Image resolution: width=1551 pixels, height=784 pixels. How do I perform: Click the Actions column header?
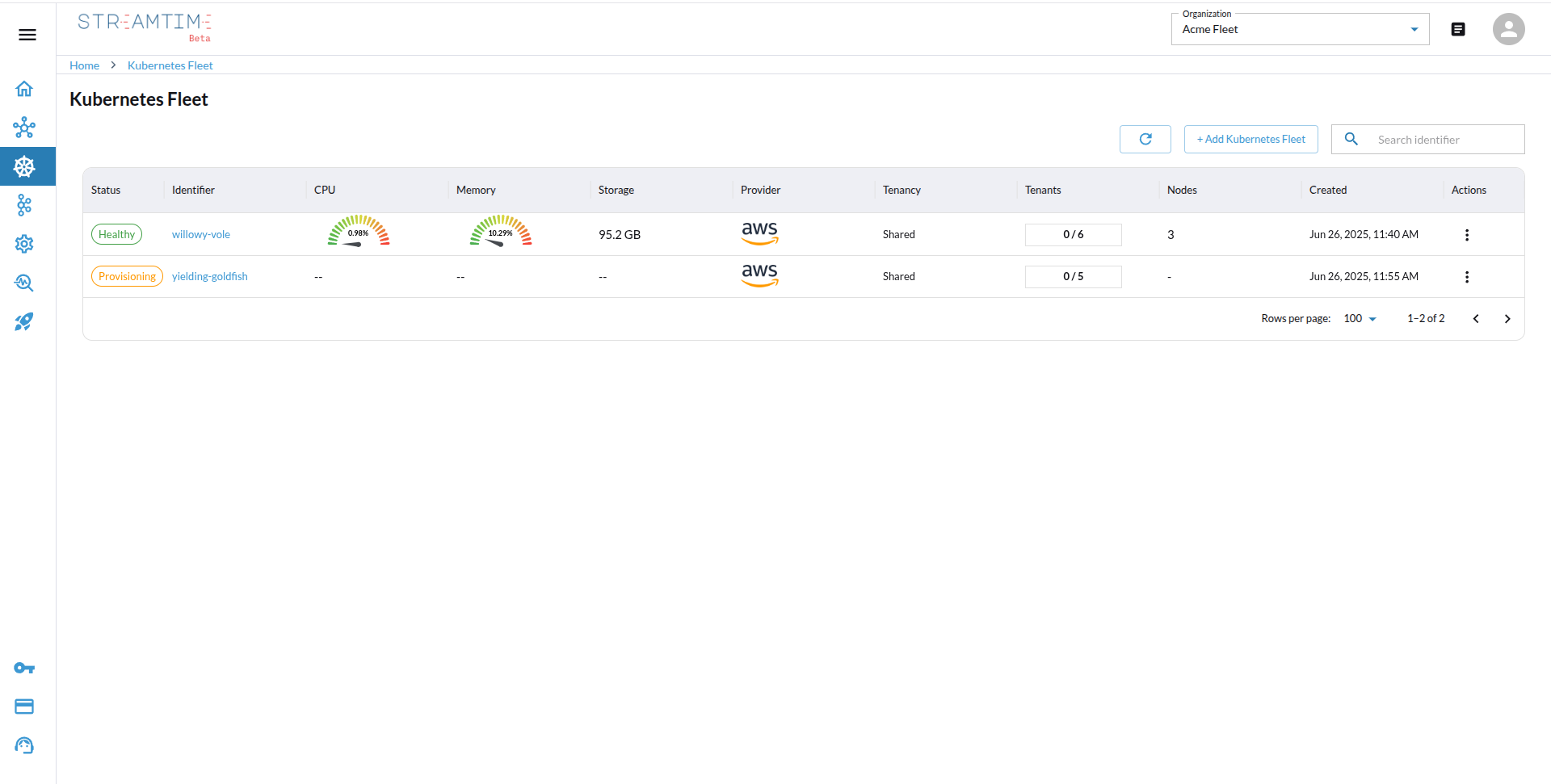(1469, 190)
